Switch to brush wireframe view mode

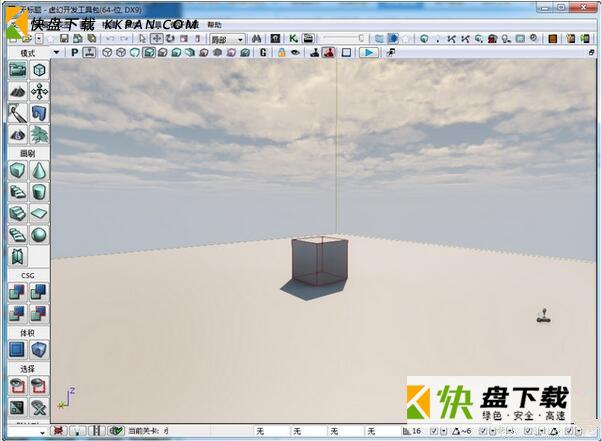107,52
